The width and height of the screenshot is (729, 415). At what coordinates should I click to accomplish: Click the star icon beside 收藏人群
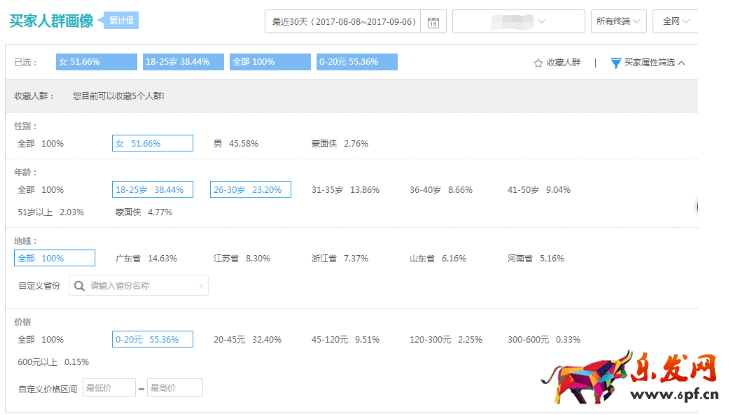[x=538, y=63]
